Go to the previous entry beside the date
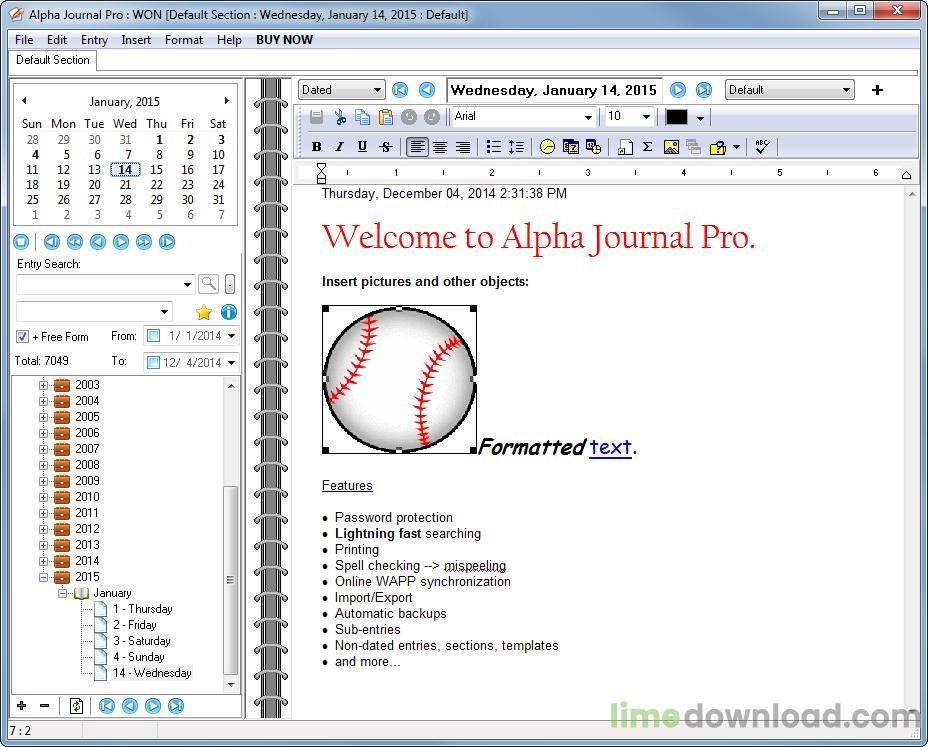Screen dimensions: 928x747 [x=427, y=90]
